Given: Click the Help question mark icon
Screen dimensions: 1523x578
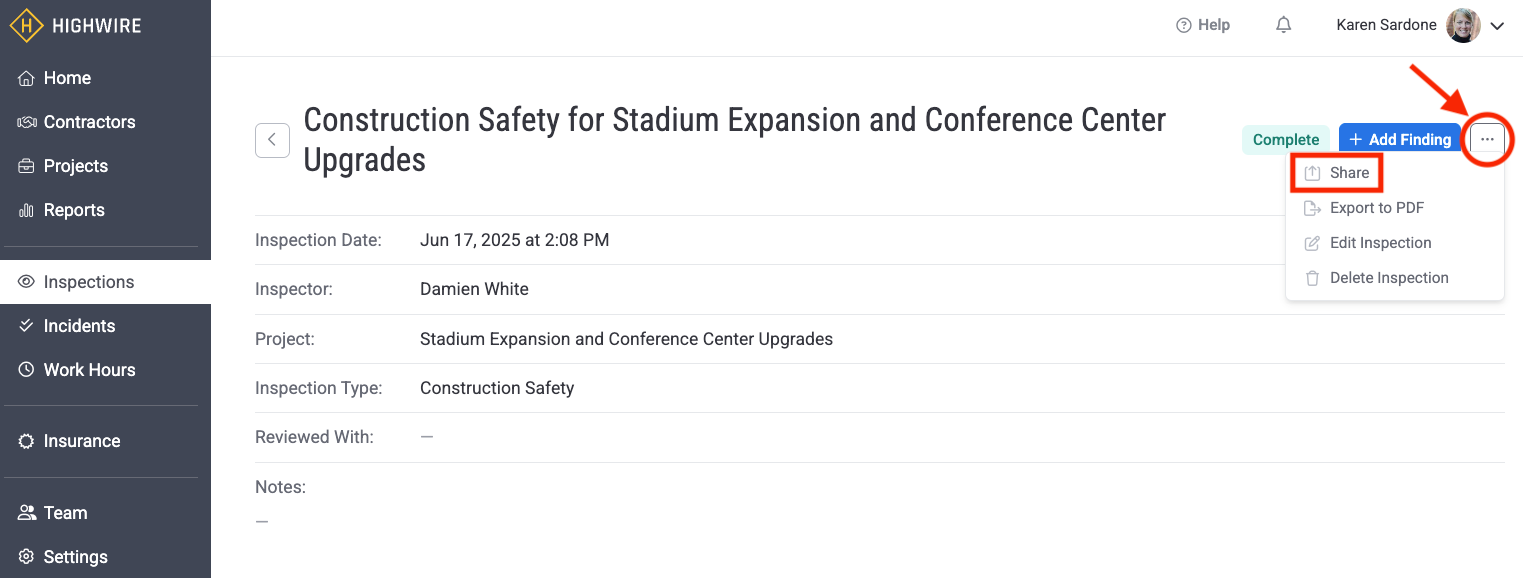Looking at the screenshot, I should (1184, 26).
